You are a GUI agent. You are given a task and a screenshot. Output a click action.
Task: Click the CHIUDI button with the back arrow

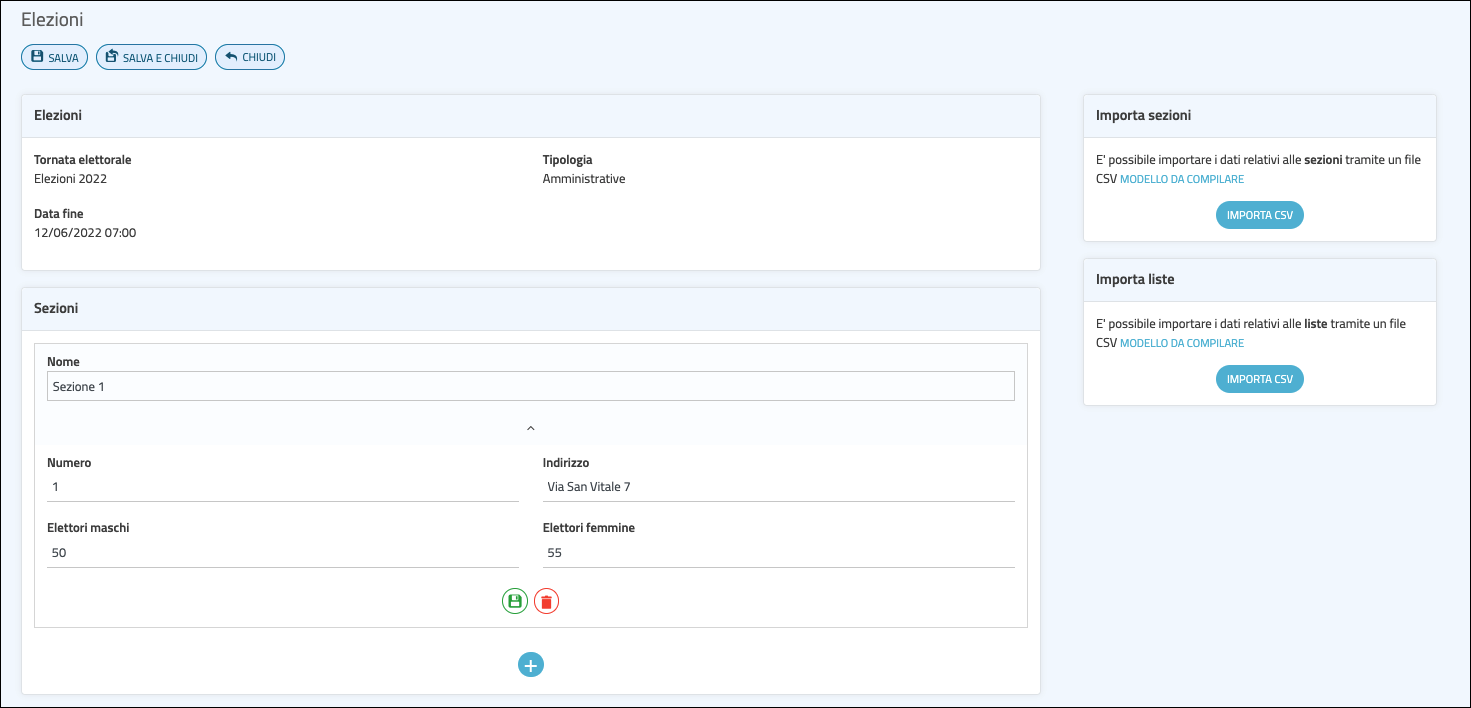click(x=250, y=58)
